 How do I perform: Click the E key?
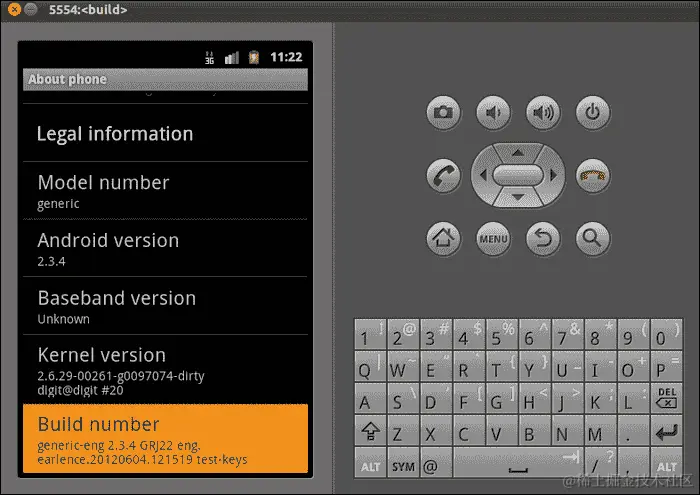[436, 366]
